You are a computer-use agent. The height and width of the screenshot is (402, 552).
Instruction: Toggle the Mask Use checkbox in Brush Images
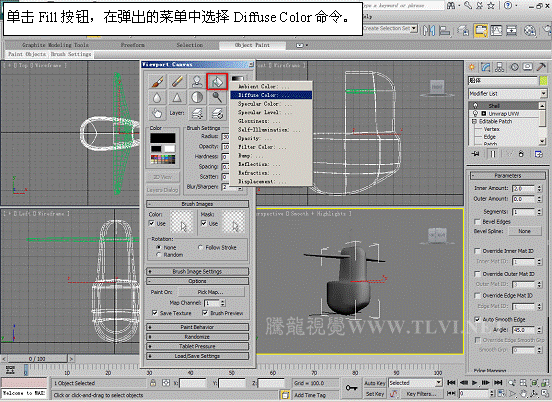(x=203, y=223)
